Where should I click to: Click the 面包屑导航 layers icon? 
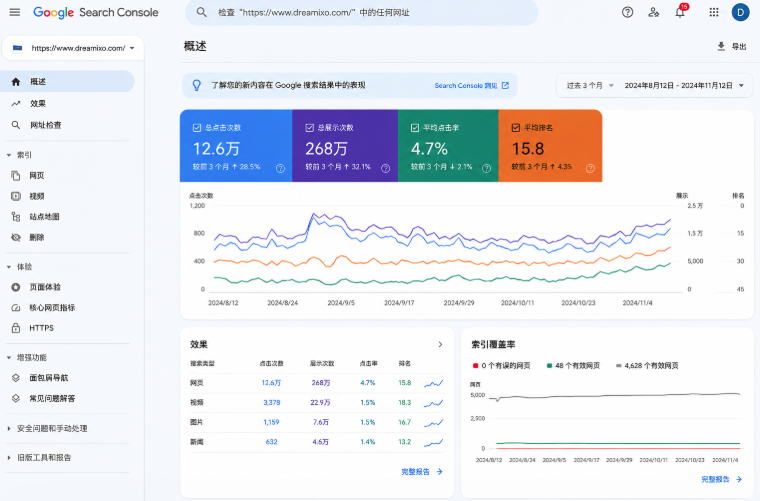16,378
